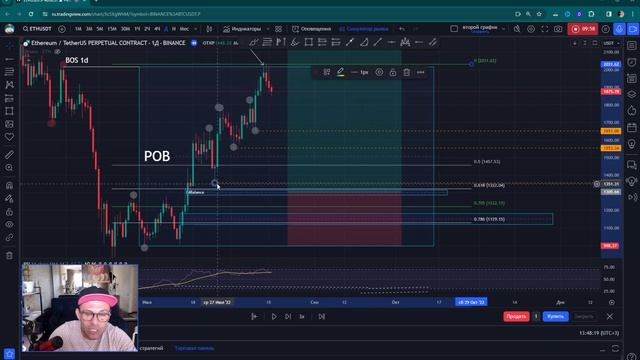Select the monthly timeframe

[184, 29]
